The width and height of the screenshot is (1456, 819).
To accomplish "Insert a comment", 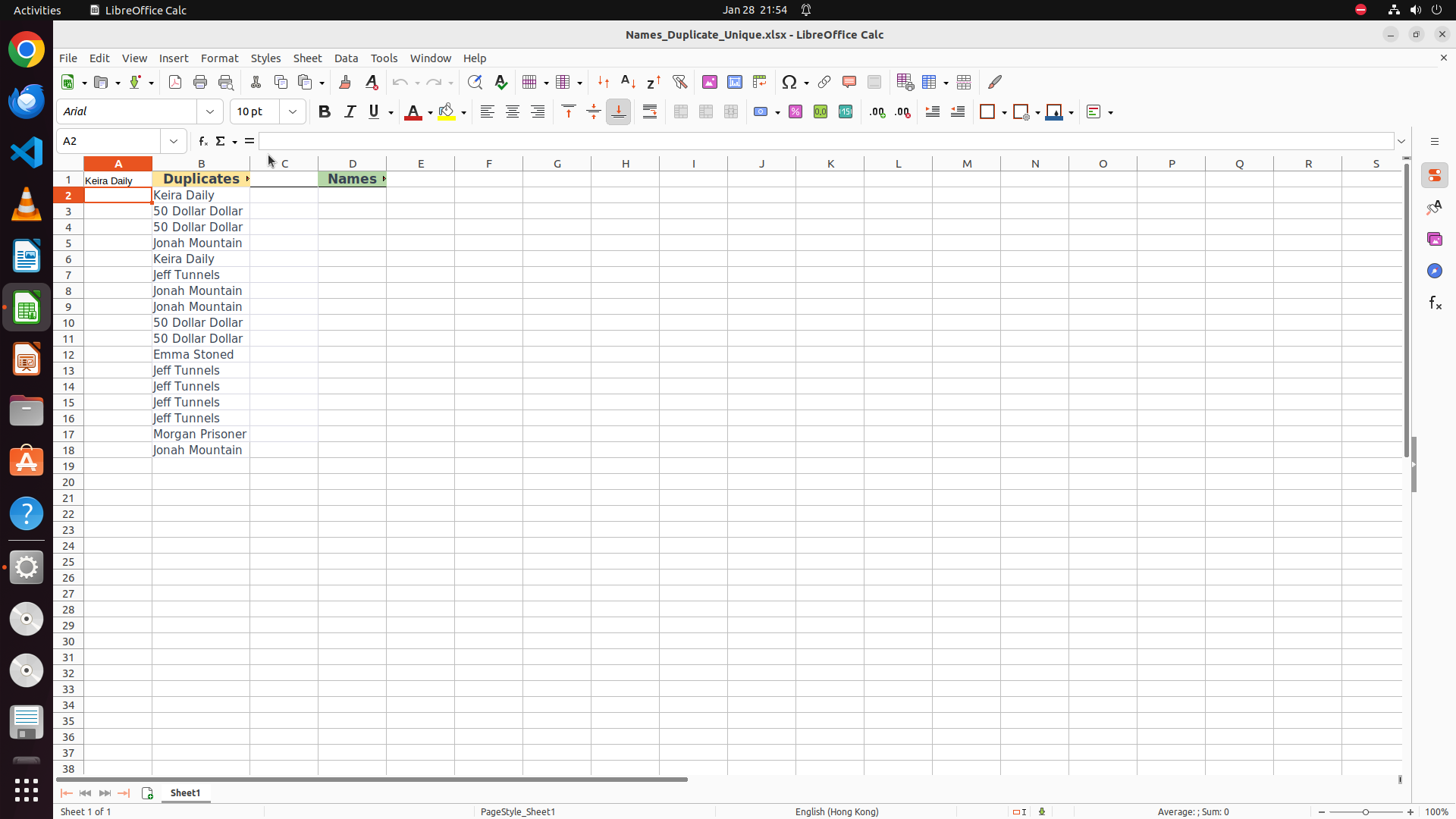I will click(849, 82).
